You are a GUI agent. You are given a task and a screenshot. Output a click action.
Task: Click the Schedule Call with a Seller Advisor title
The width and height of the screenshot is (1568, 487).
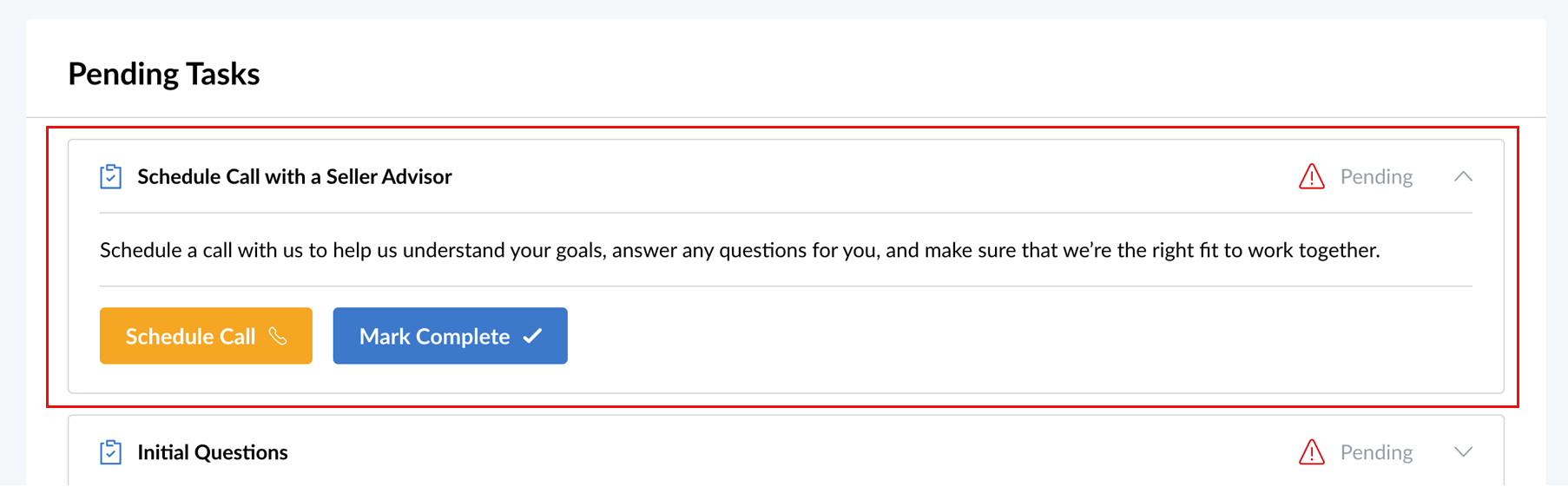coord(294,176)
